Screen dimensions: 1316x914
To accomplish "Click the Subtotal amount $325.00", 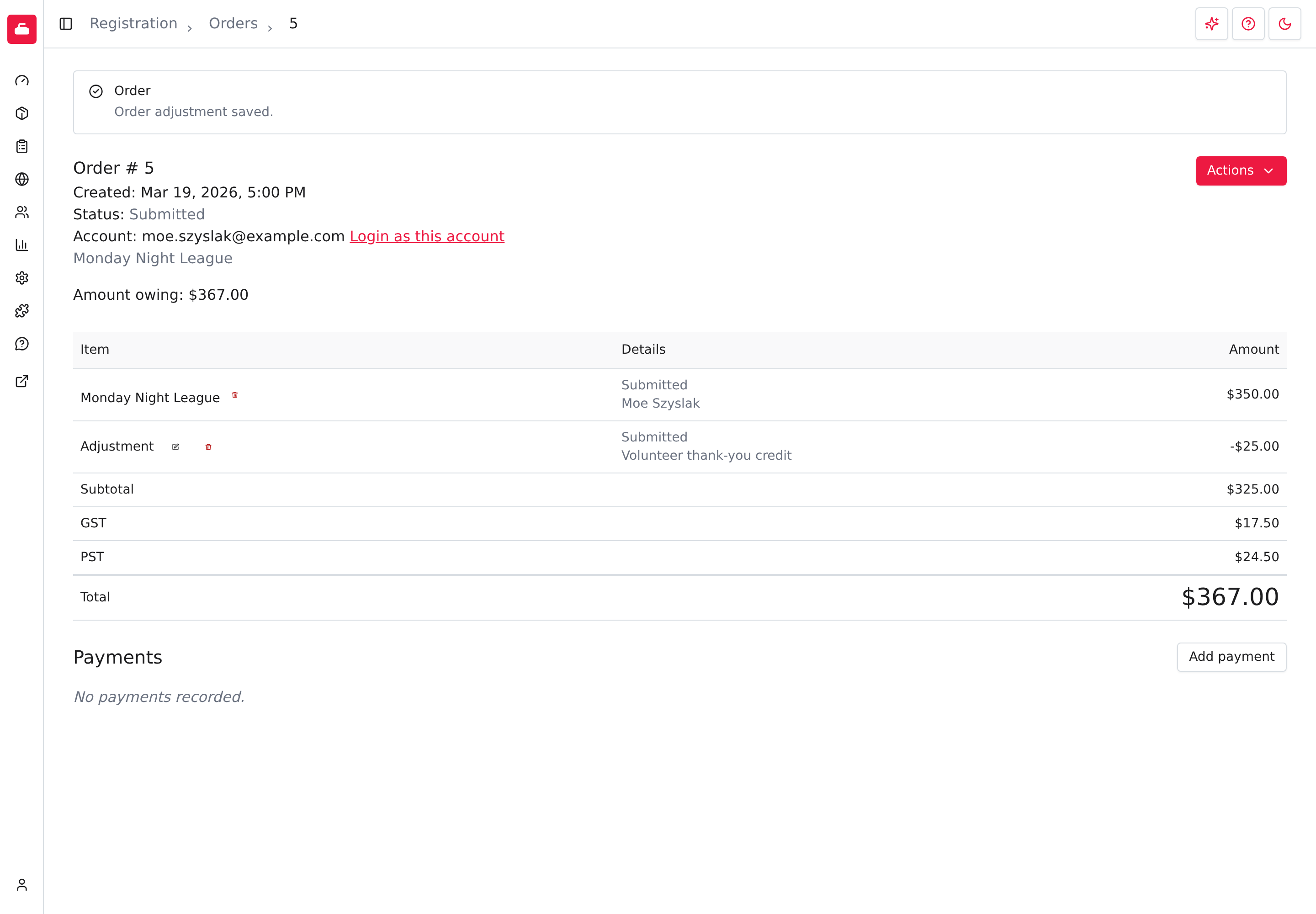I will coord(1252,489).
